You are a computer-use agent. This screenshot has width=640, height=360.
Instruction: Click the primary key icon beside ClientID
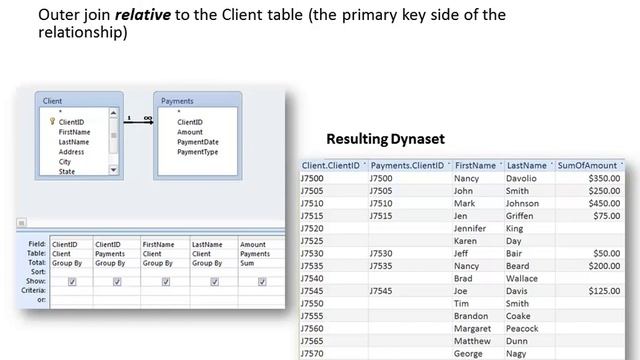coord(52,121)
